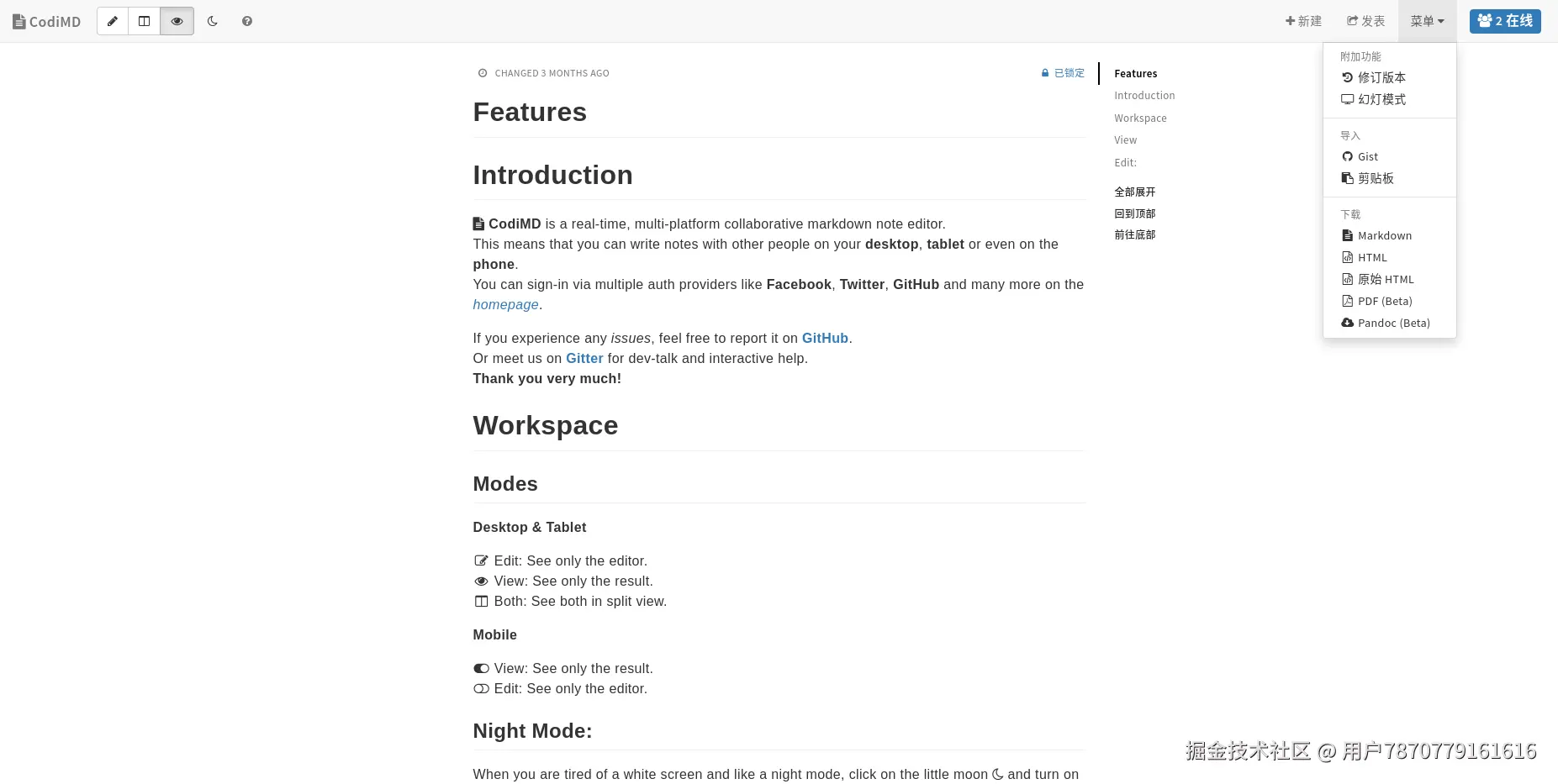The width and height of the screenshot is (1558, 784).
Task: Expand all TOC entries with 全部展开
Action: [1135, 192]
